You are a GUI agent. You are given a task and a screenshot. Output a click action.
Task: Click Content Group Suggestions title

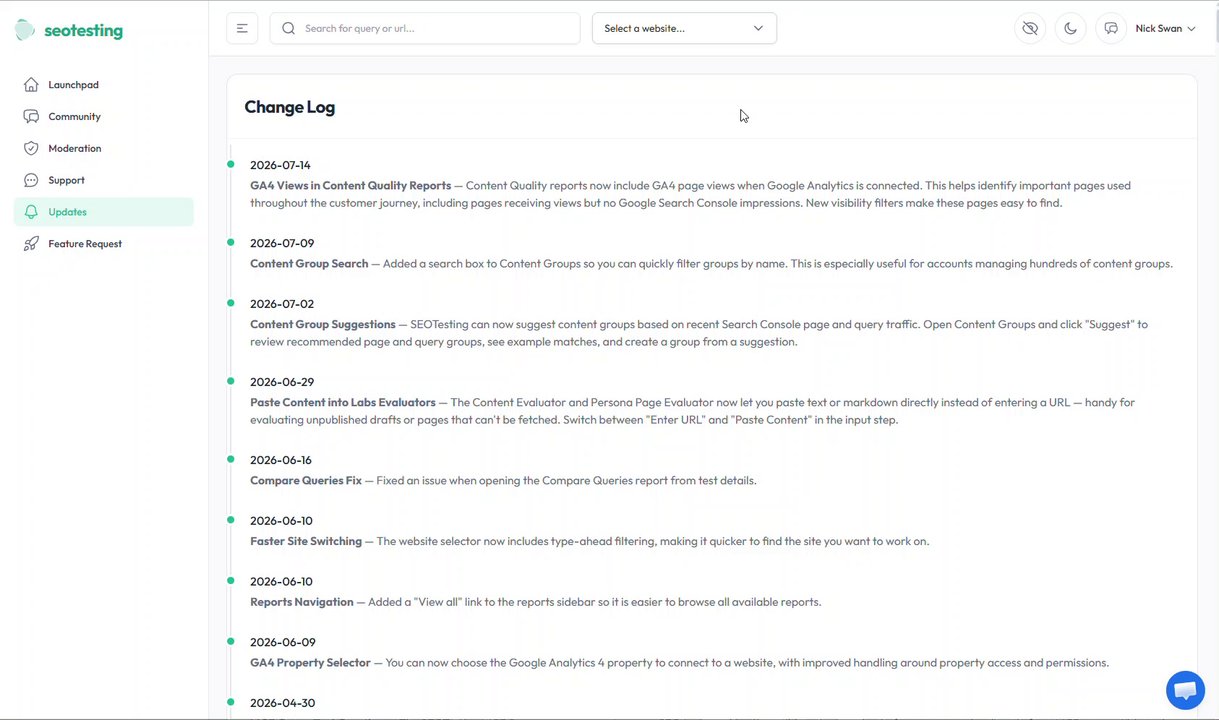[323, 324]
